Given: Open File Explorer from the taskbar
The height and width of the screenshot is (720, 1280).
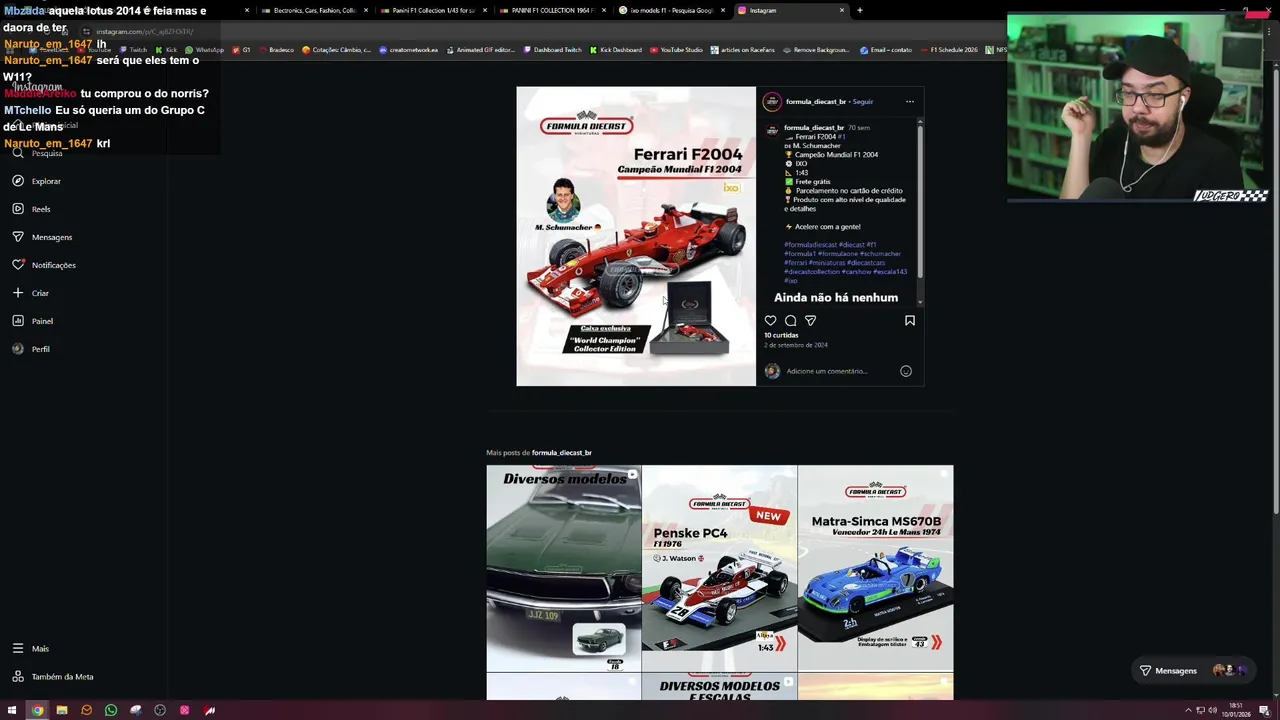Looking at the screenshot, I should 61,710.
